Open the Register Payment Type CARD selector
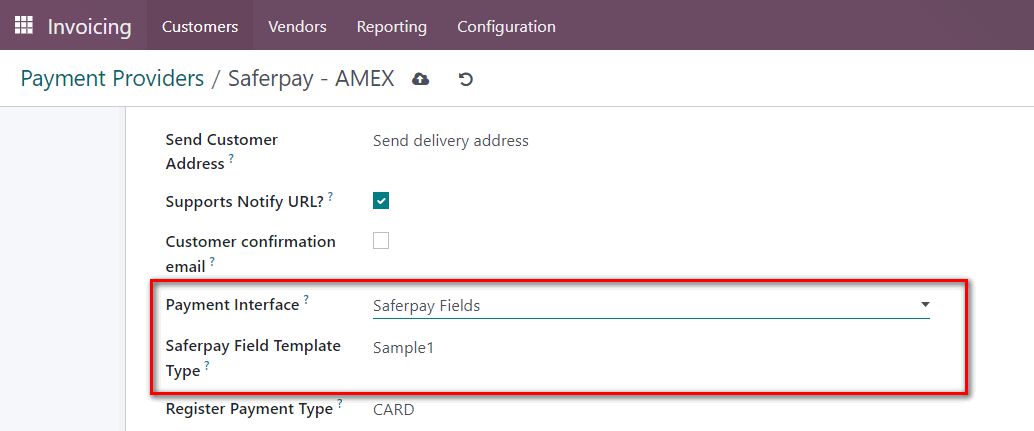 click(x=394, y=409)
